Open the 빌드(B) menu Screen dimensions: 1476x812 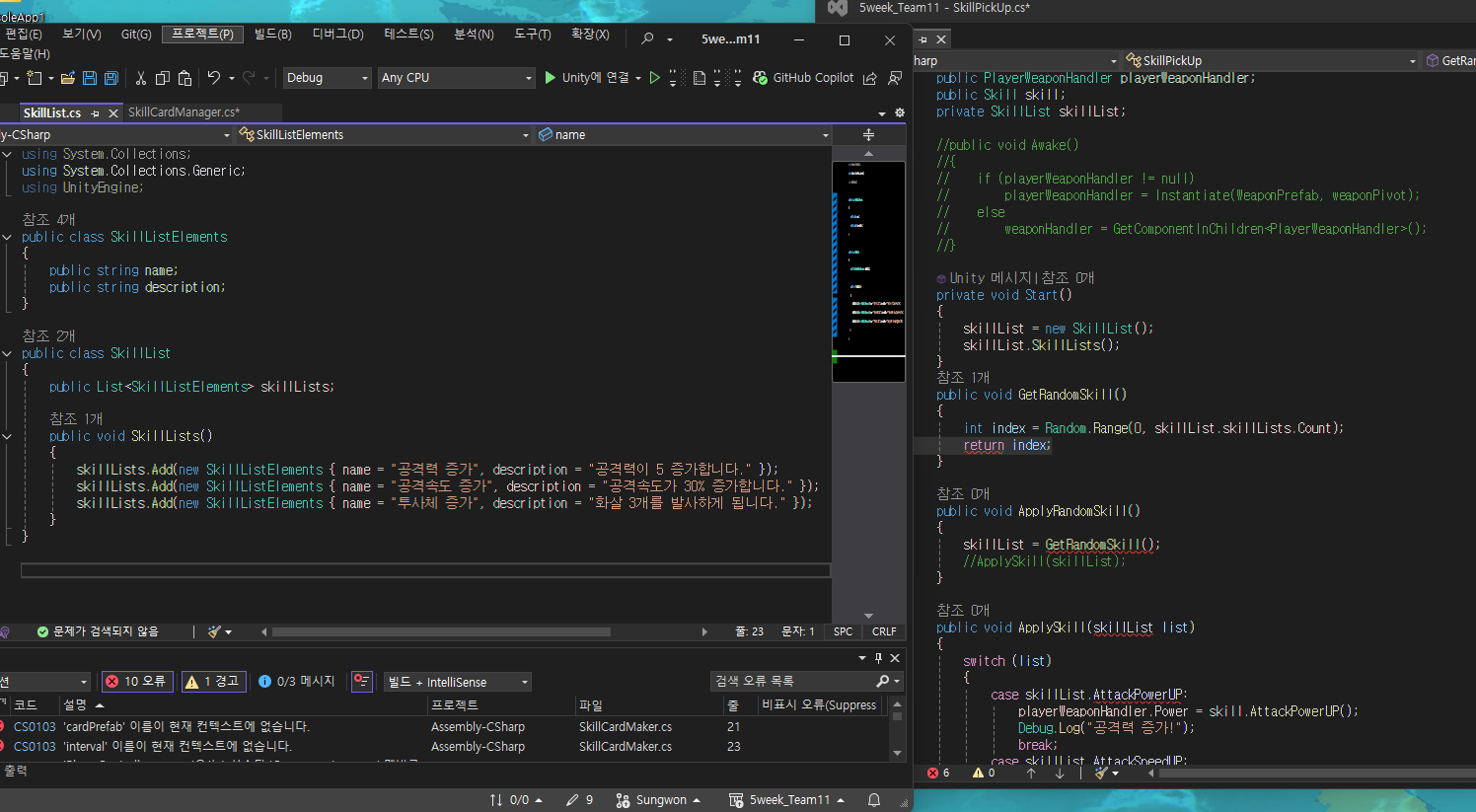272,35
